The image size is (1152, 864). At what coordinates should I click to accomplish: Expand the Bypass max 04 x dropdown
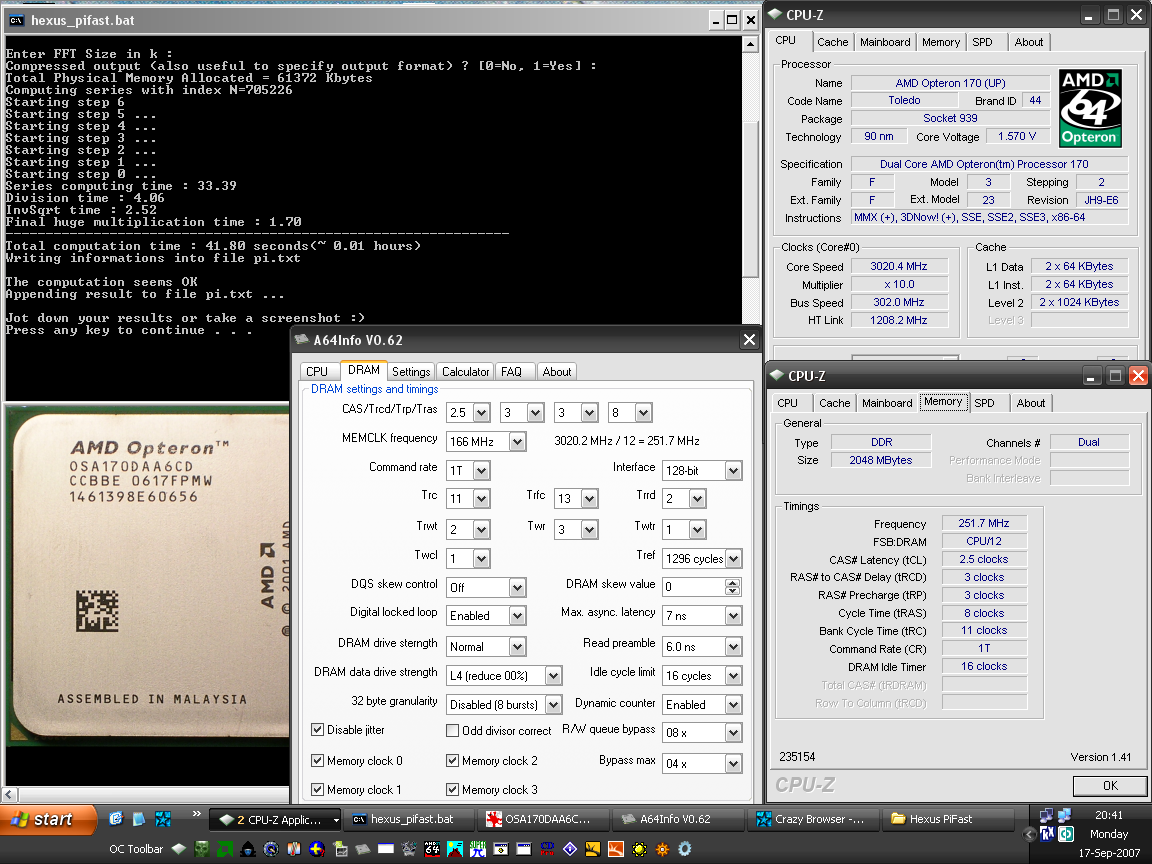[x=733, y=763]
